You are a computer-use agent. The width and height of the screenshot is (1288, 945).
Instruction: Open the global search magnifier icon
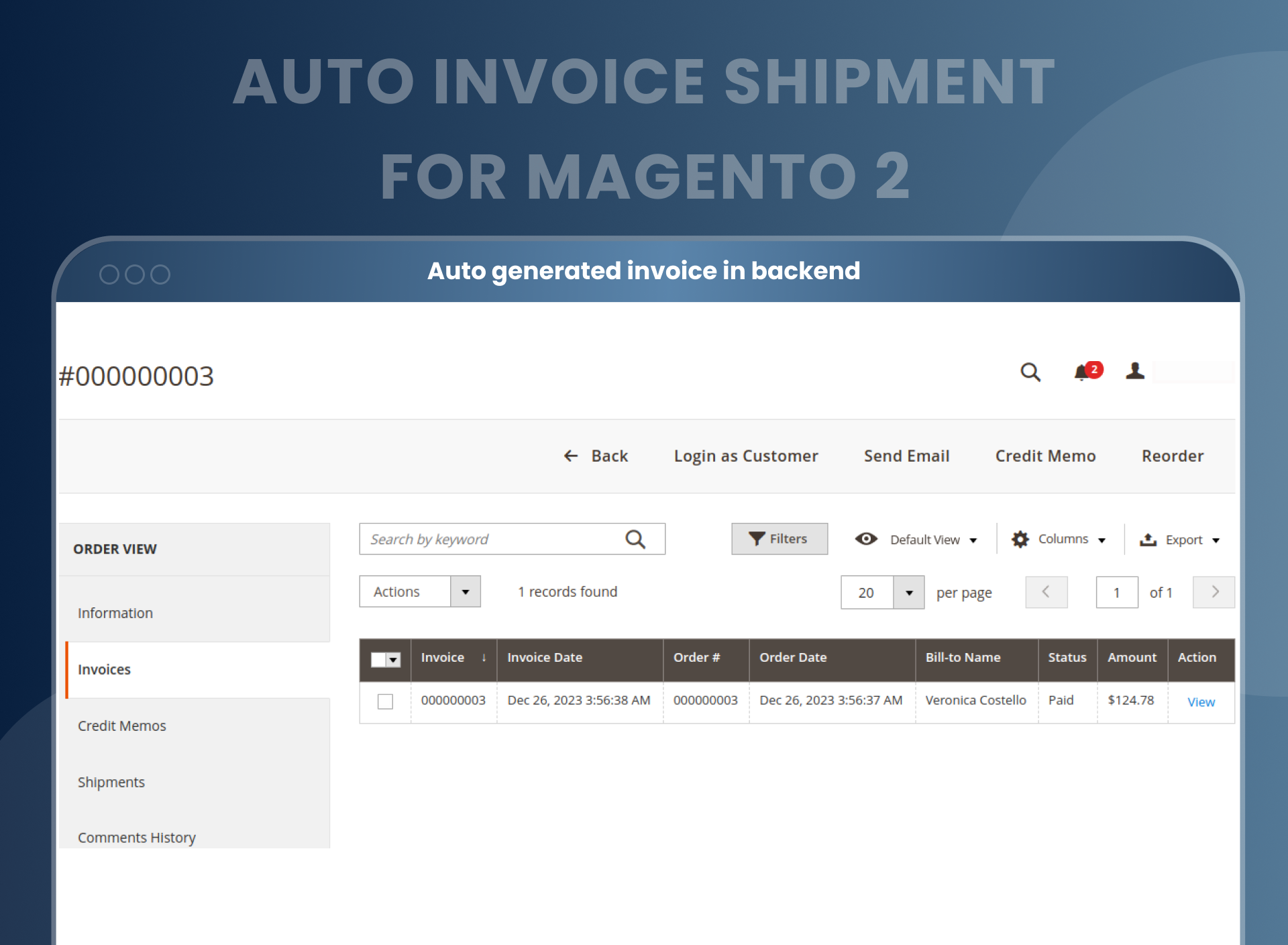click(x=1030, y=372)
